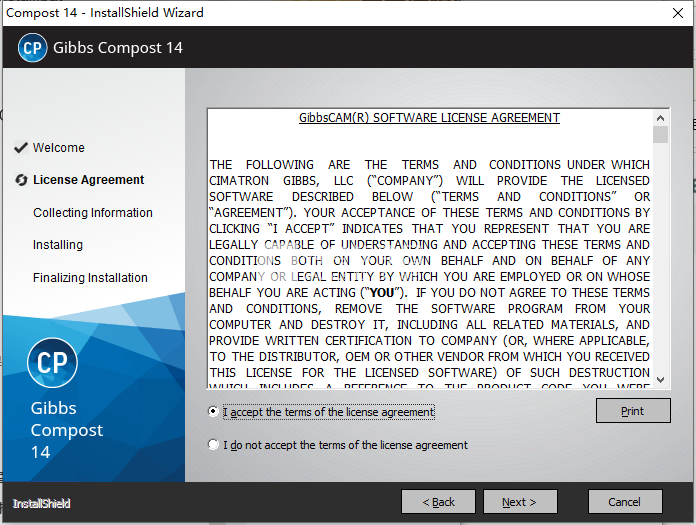Cancel the installation wizard
This screenshot has height=525, width=696.
coord(624,502)
